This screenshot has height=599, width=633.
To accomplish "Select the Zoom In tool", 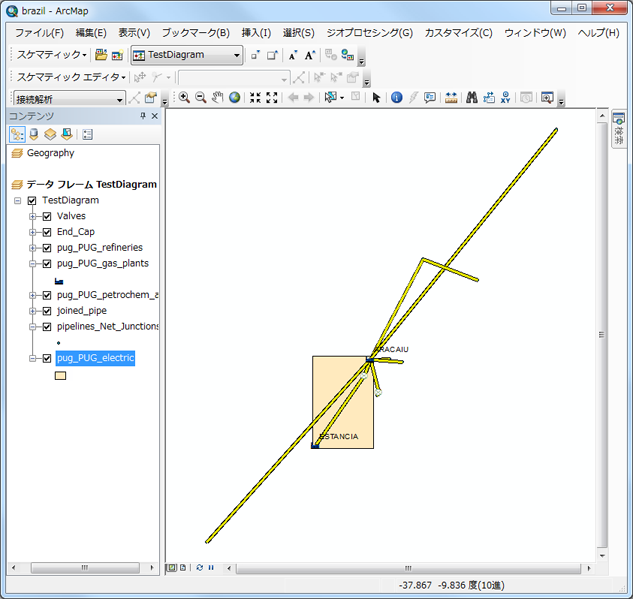I will (x=184, y=98).
